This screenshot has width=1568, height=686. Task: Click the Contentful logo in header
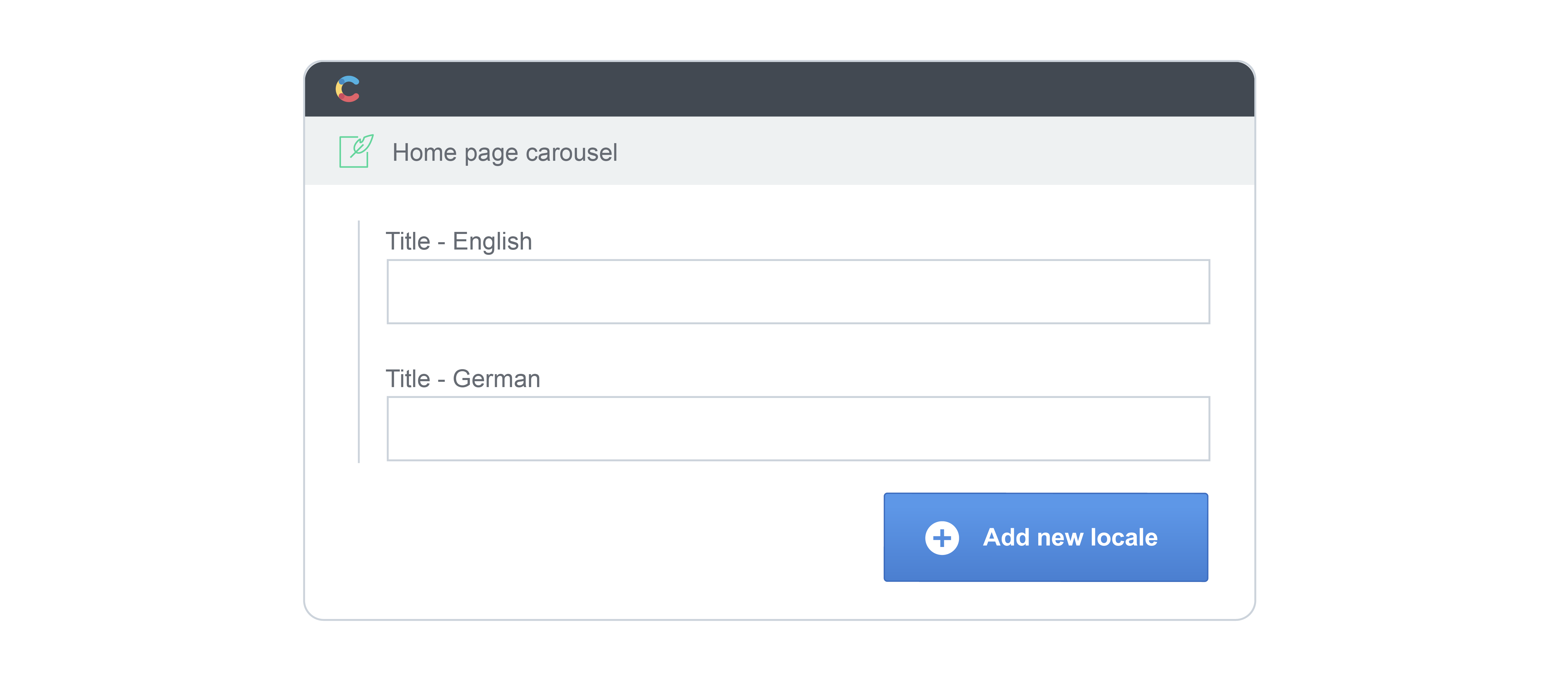click(347, 89)
